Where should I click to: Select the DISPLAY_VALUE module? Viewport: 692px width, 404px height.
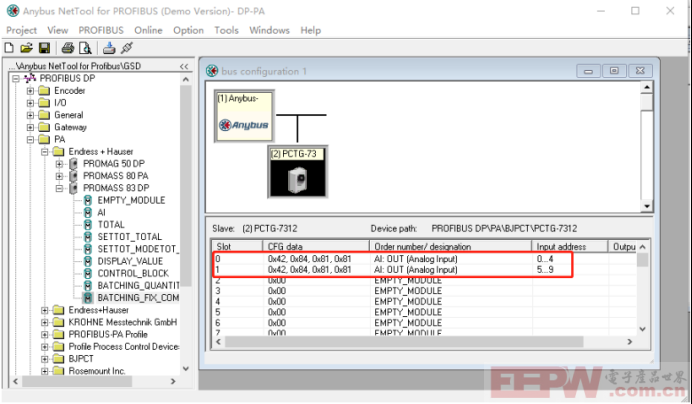click(130, 261)
